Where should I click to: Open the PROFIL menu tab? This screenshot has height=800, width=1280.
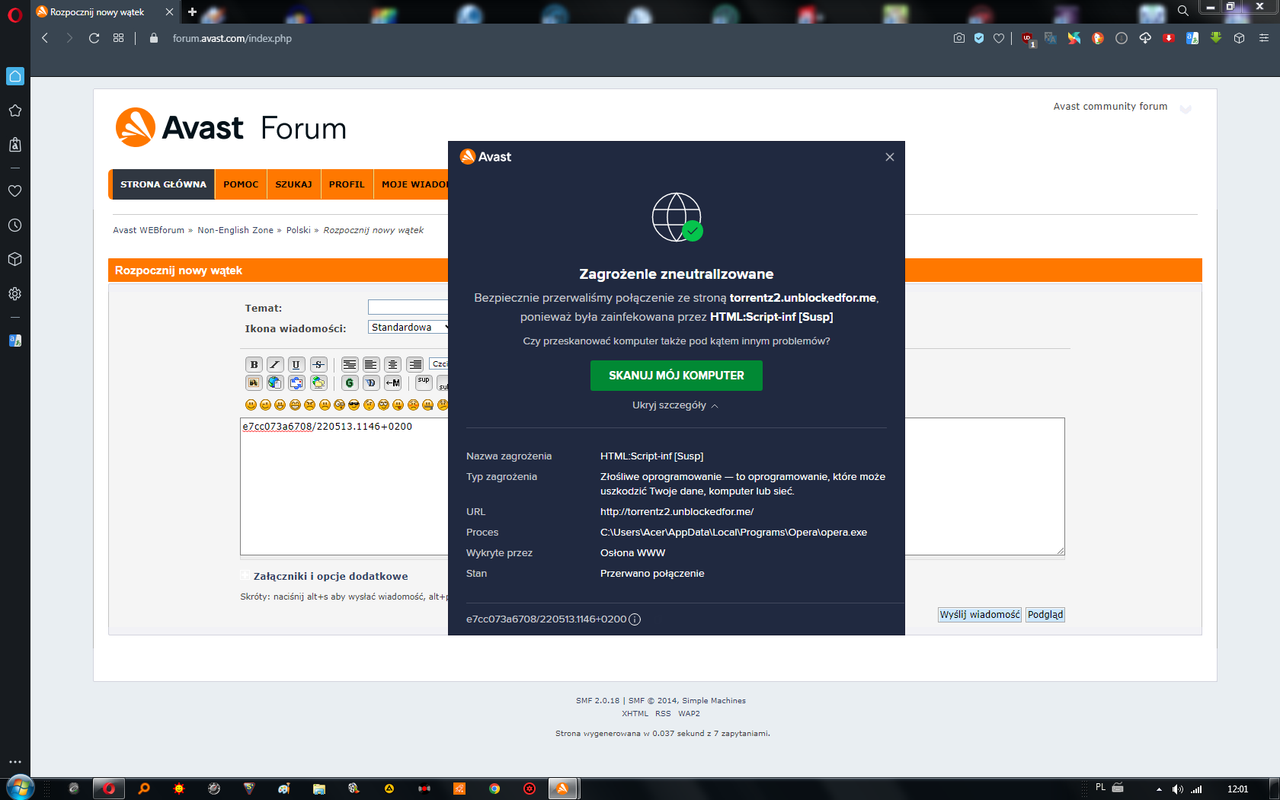point(347,184)
